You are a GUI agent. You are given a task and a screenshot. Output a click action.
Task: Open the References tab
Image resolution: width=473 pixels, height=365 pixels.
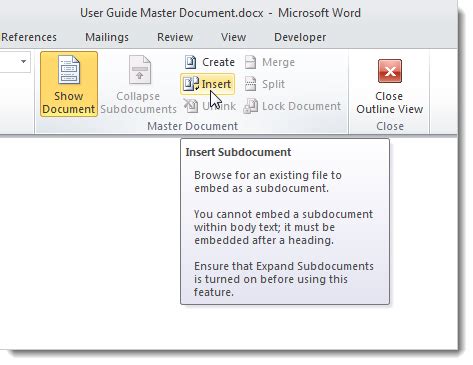29,37
